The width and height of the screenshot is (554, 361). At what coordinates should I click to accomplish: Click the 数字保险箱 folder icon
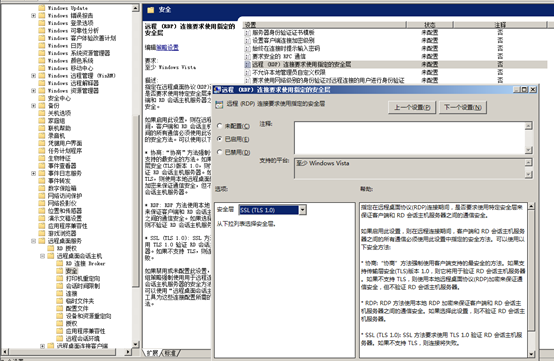42,188
